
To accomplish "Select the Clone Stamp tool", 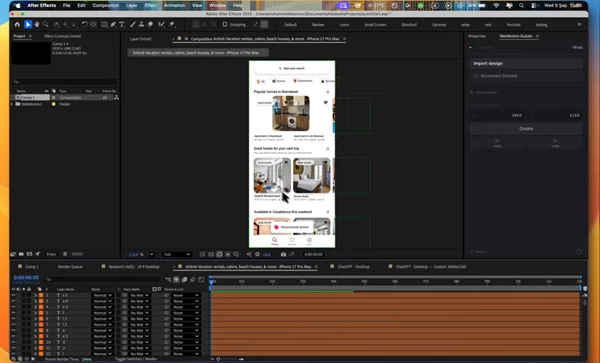I will coord(141,24).
